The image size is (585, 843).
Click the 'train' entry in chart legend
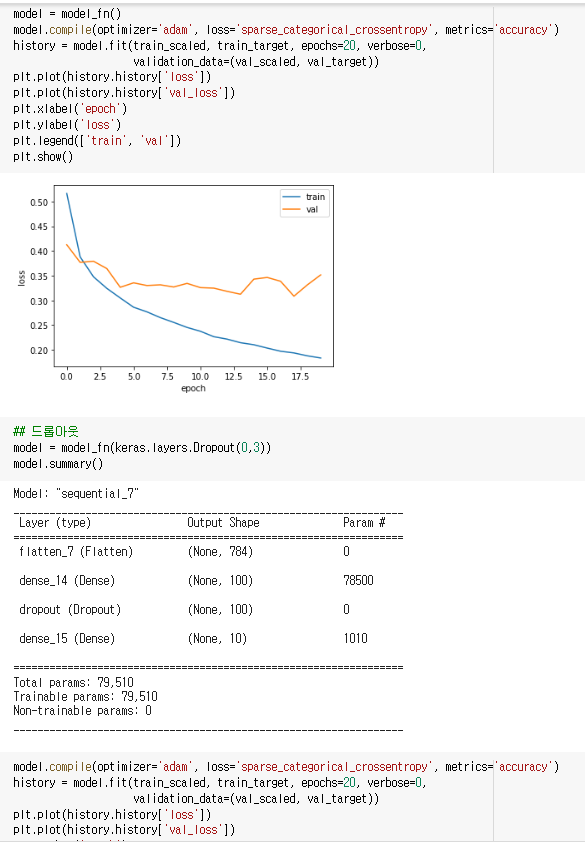click(304, 197)
